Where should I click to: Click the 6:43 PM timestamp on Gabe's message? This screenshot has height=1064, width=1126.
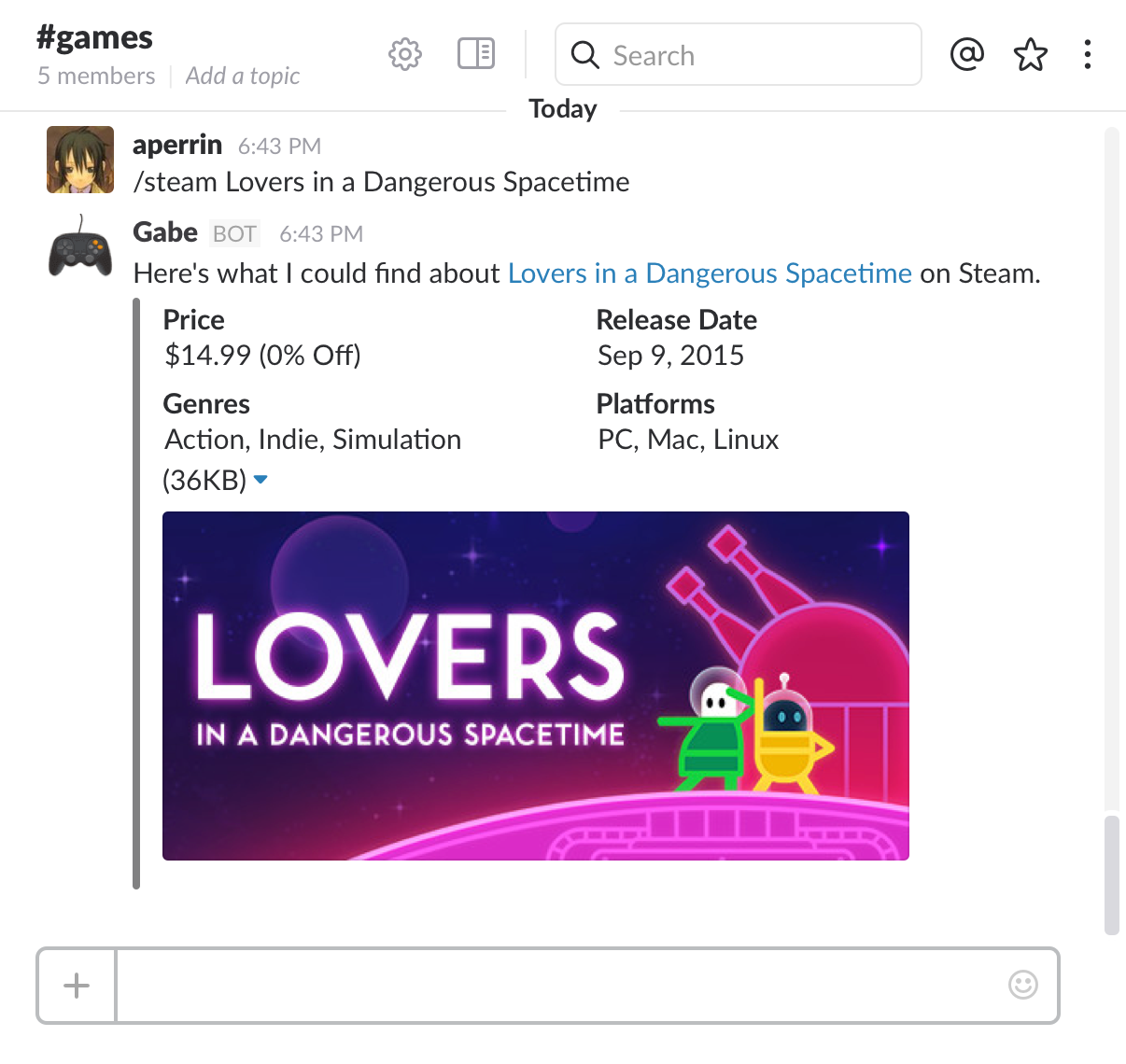(321, 234)
